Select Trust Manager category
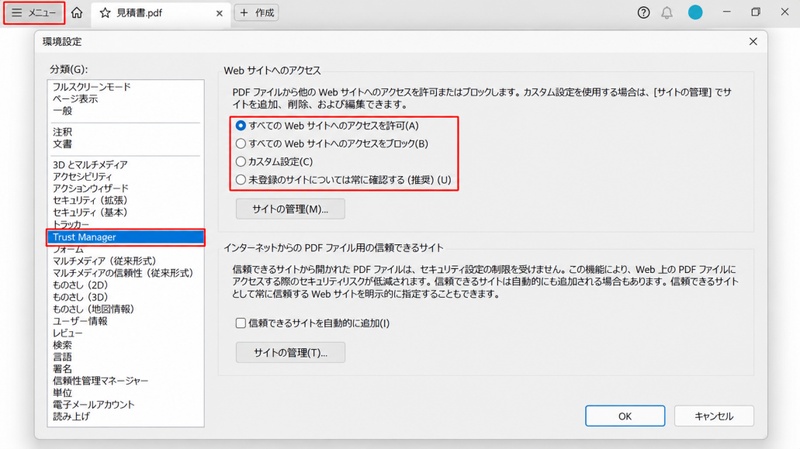Screen dimensions: 800x449 126,237
